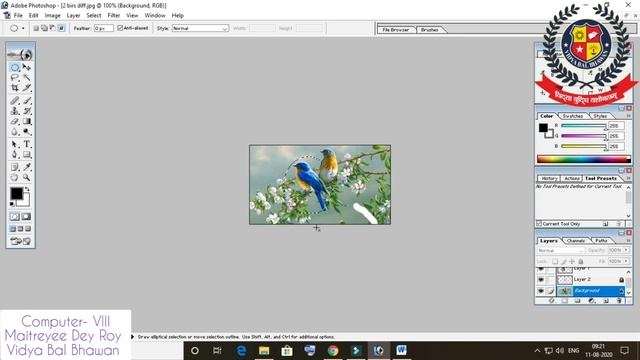
Task: Select Full Screen mode with menu bar
Action: 20,229
